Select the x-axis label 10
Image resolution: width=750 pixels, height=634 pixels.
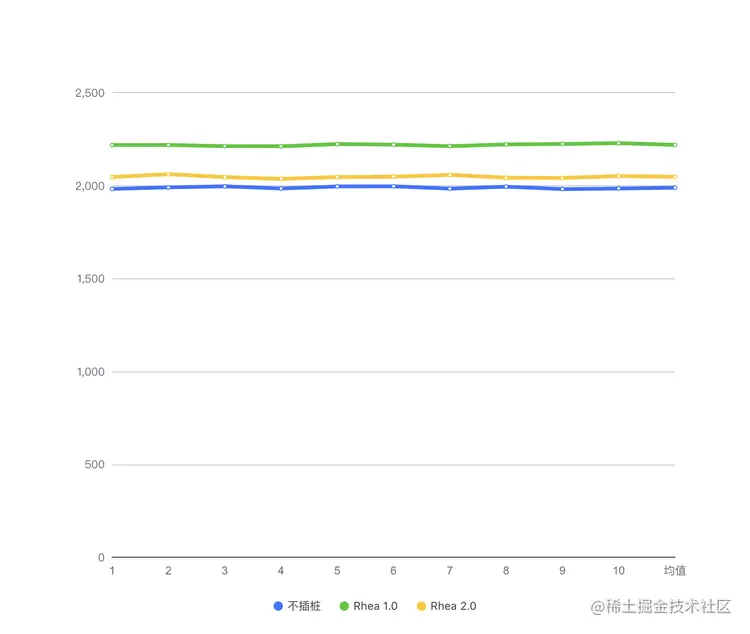click(619, 570)
